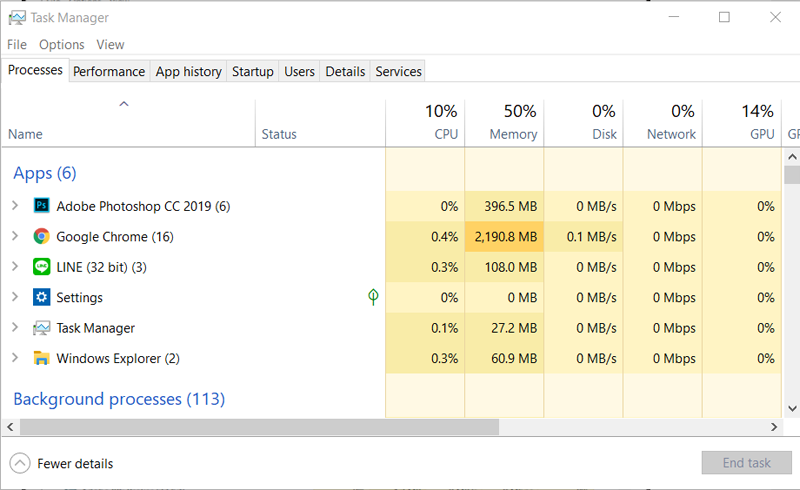The image size is (800, 490).
Task: Click the Adobe Photoshop CC 2019 icon
Action: click(x=41, y=206)
